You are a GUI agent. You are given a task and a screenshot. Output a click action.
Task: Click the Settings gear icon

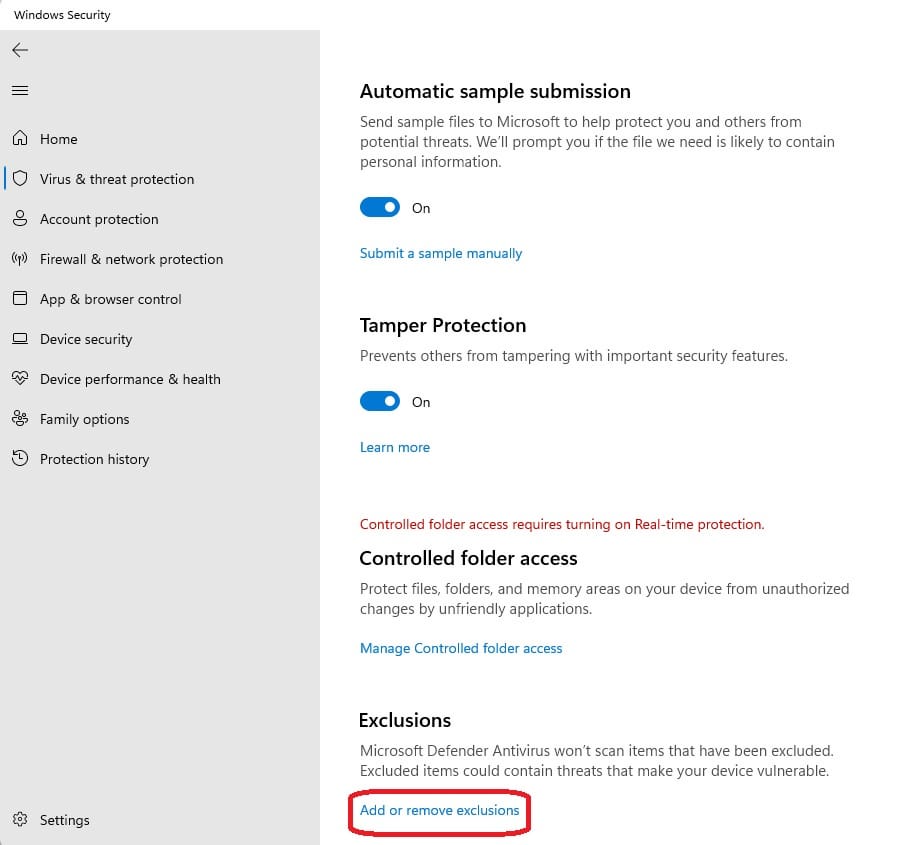click(20, 819)
